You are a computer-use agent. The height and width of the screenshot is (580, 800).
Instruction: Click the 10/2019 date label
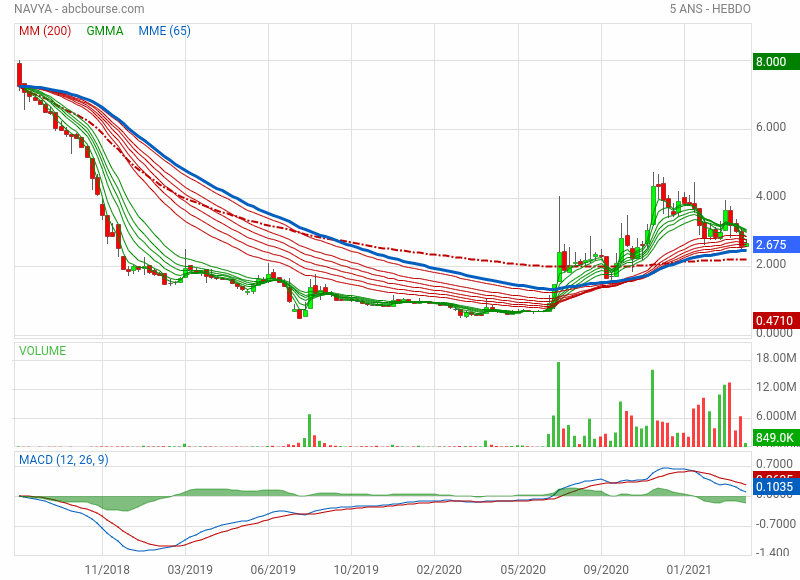pos(356,569)
